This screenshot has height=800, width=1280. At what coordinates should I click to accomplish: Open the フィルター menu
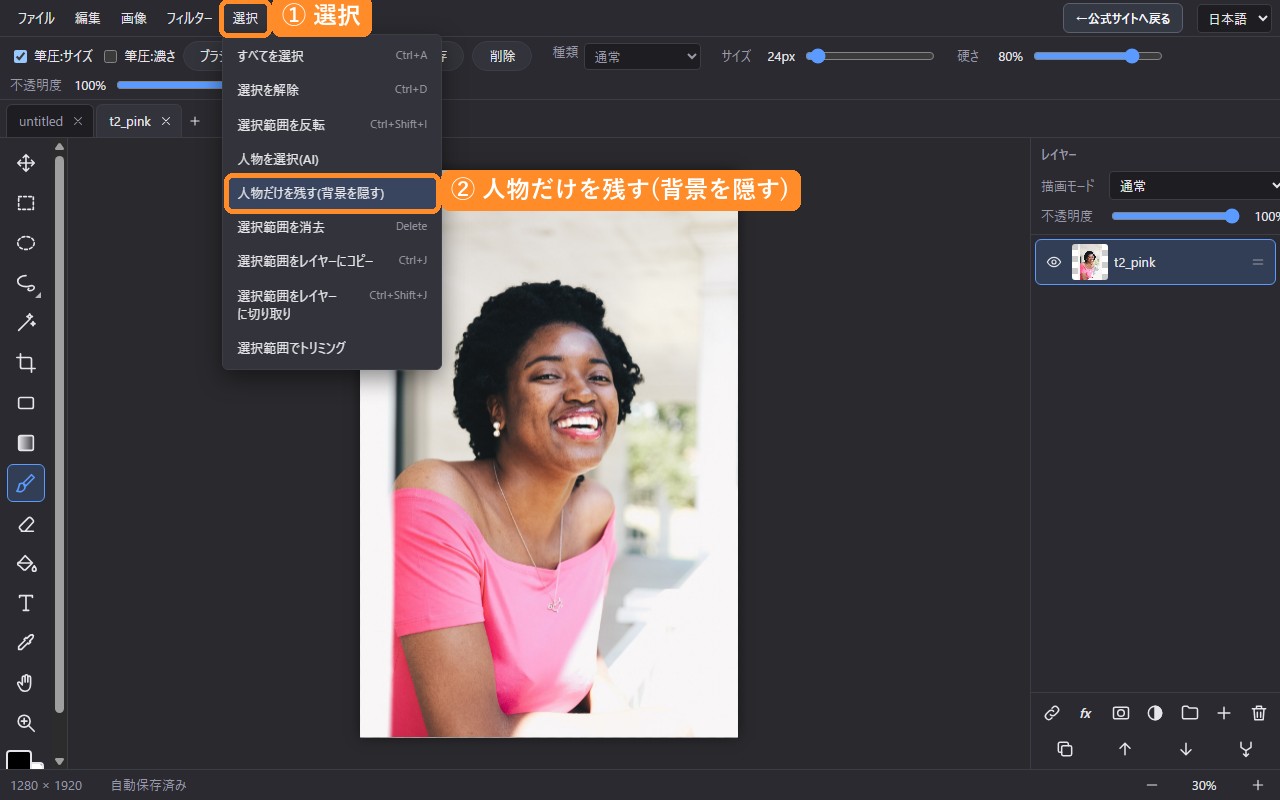click(x=189, y=18)
